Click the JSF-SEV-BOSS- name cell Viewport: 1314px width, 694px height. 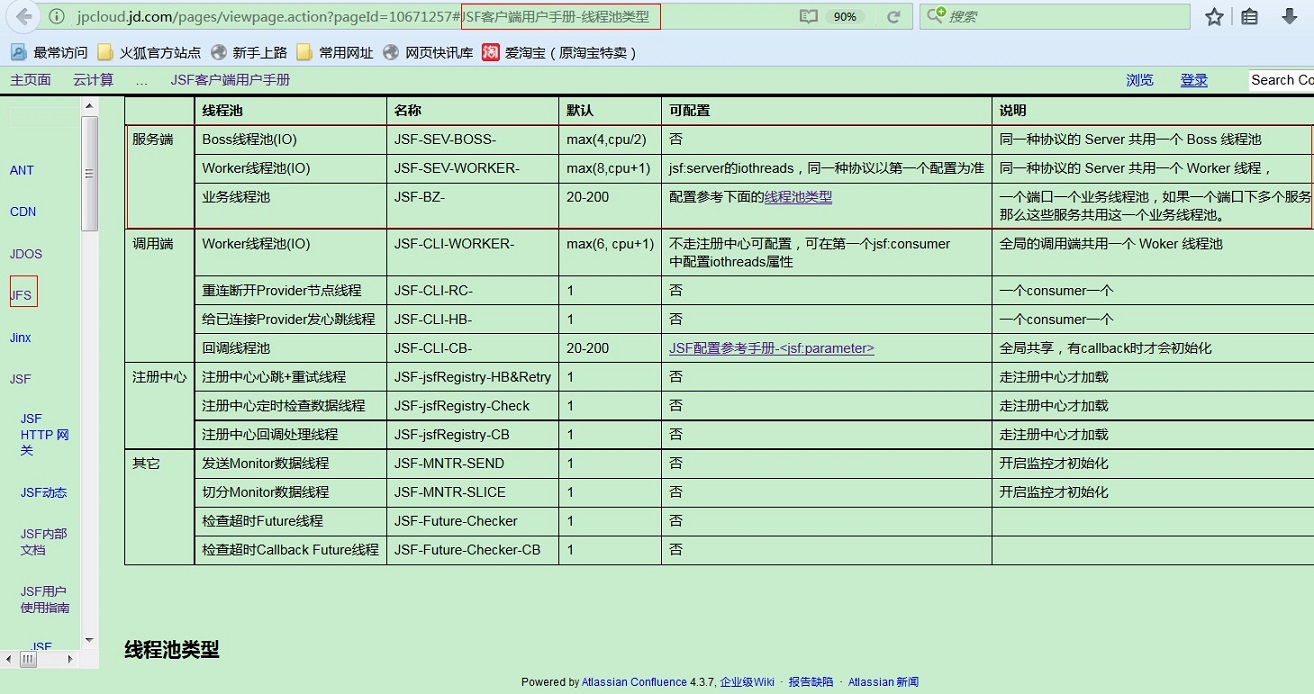[473, 139]
